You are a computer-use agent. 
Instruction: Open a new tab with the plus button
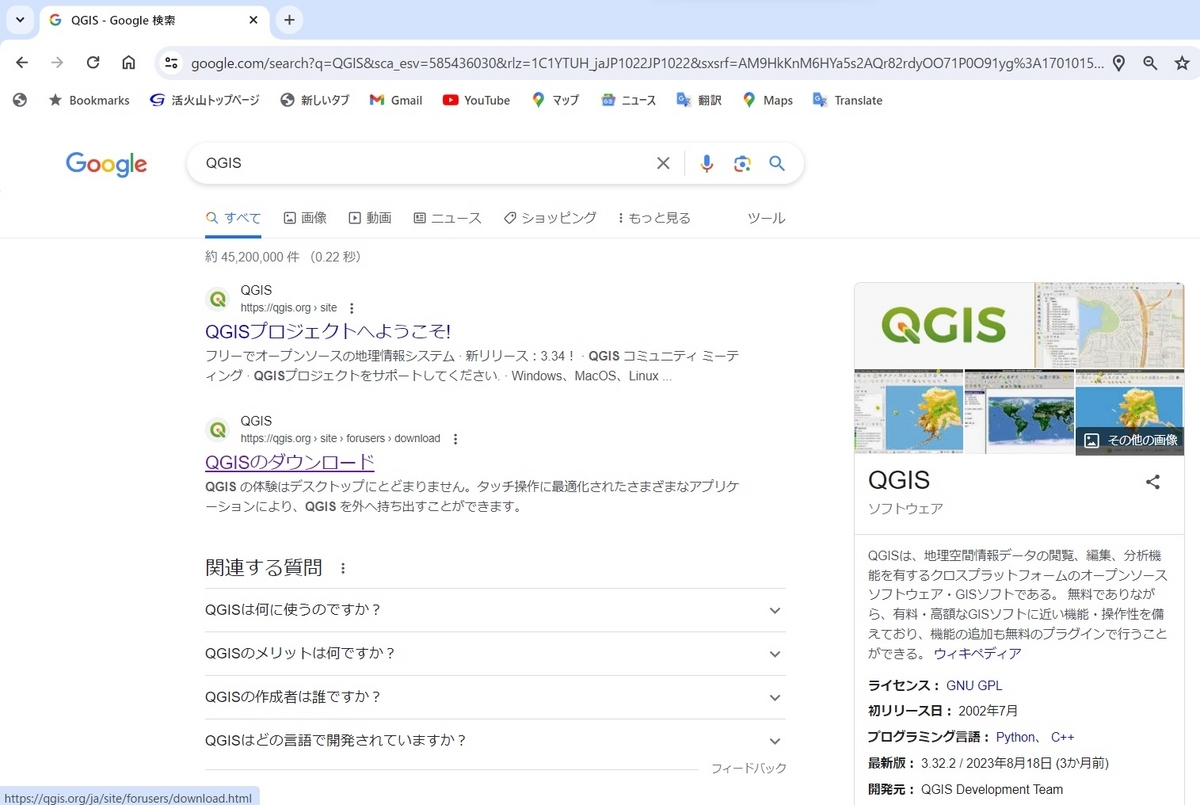point(289,20)
